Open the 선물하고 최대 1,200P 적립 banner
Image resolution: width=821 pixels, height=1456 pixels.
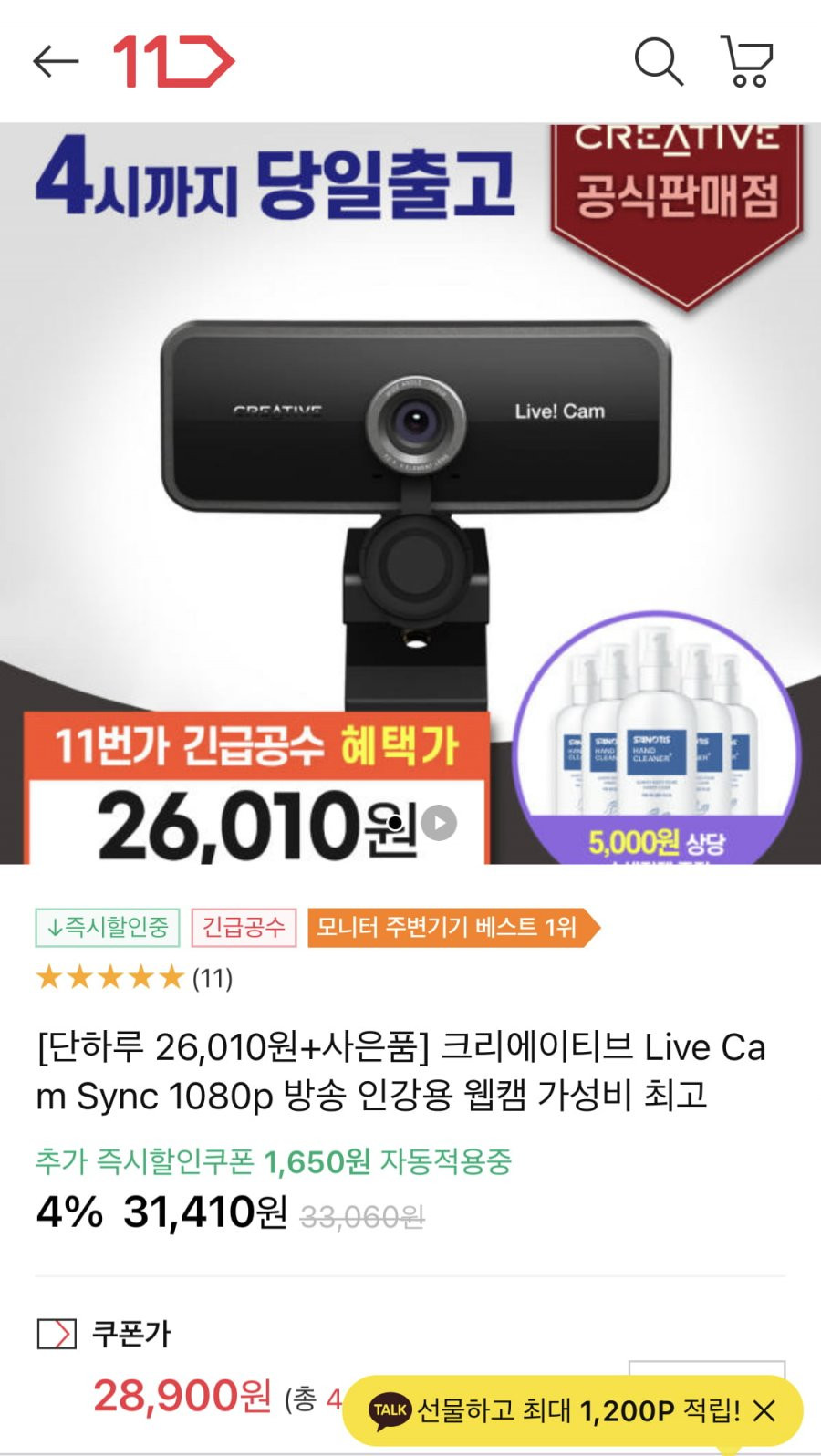coord(578,1410)
